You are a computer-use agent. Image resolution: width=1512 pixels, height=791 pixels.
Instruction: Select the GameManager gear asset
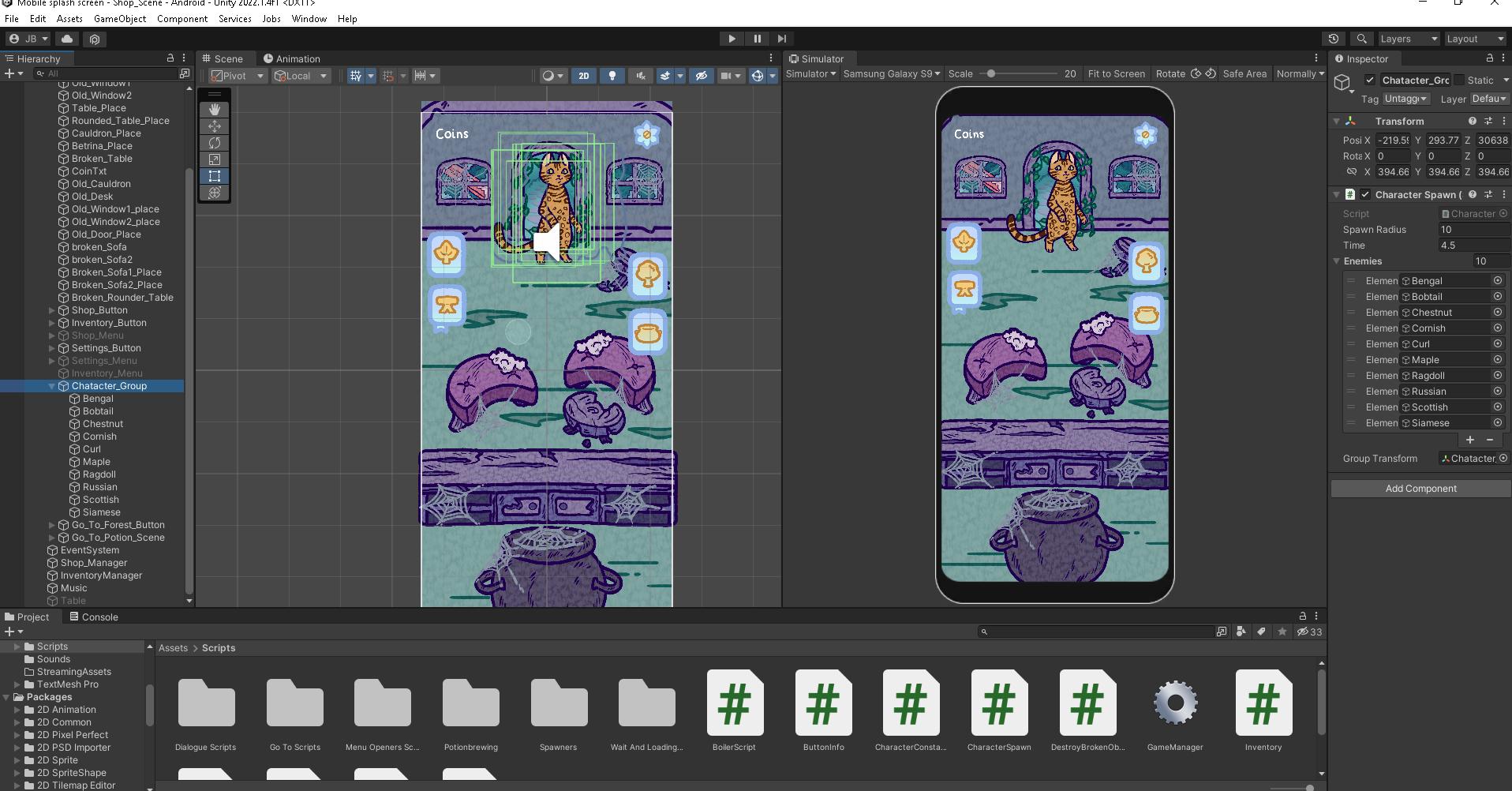pyautogui.click(x=1175, y=703)
